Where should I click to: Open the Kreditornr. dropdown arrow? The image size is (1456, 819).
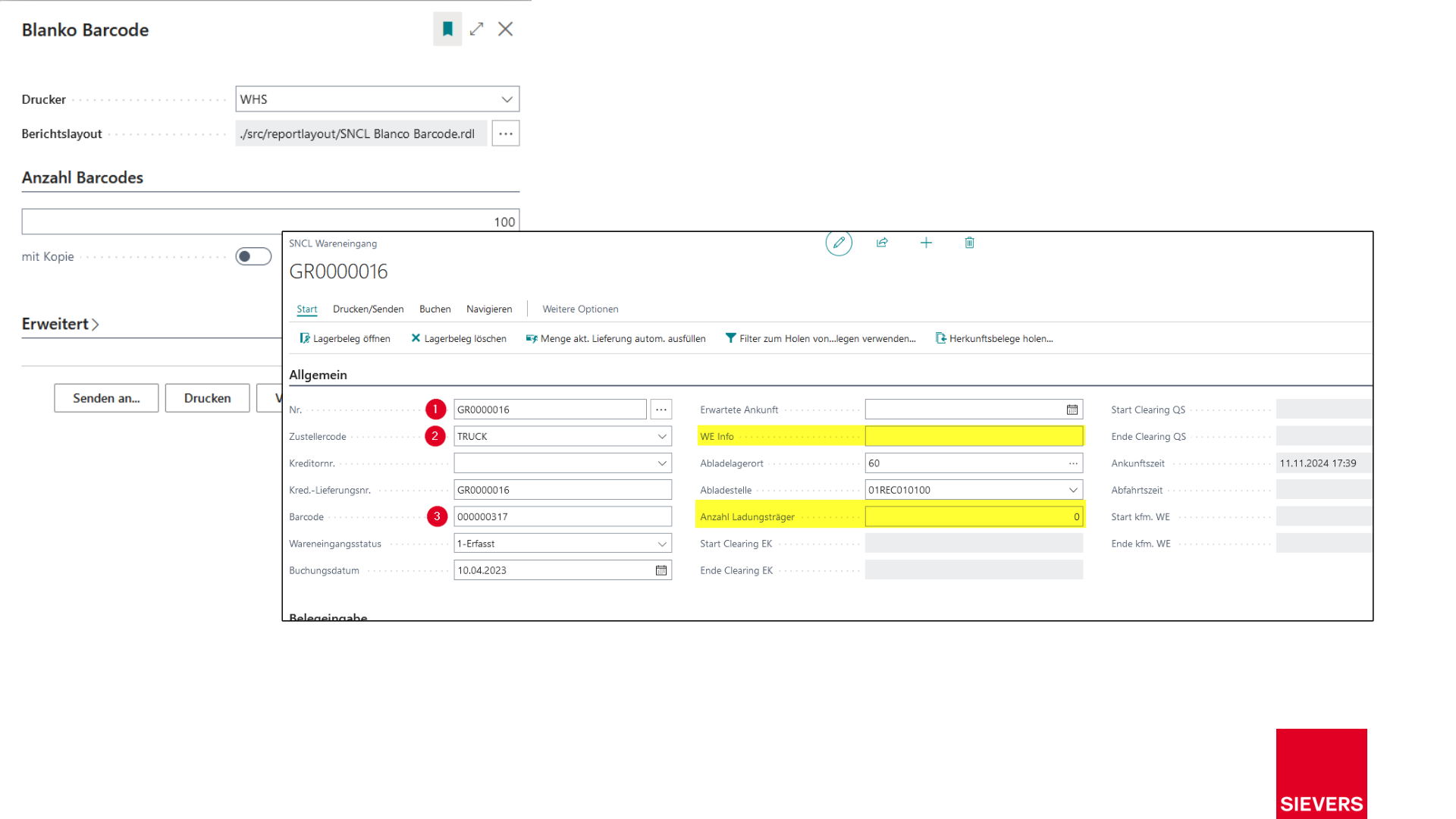[662, 463]
